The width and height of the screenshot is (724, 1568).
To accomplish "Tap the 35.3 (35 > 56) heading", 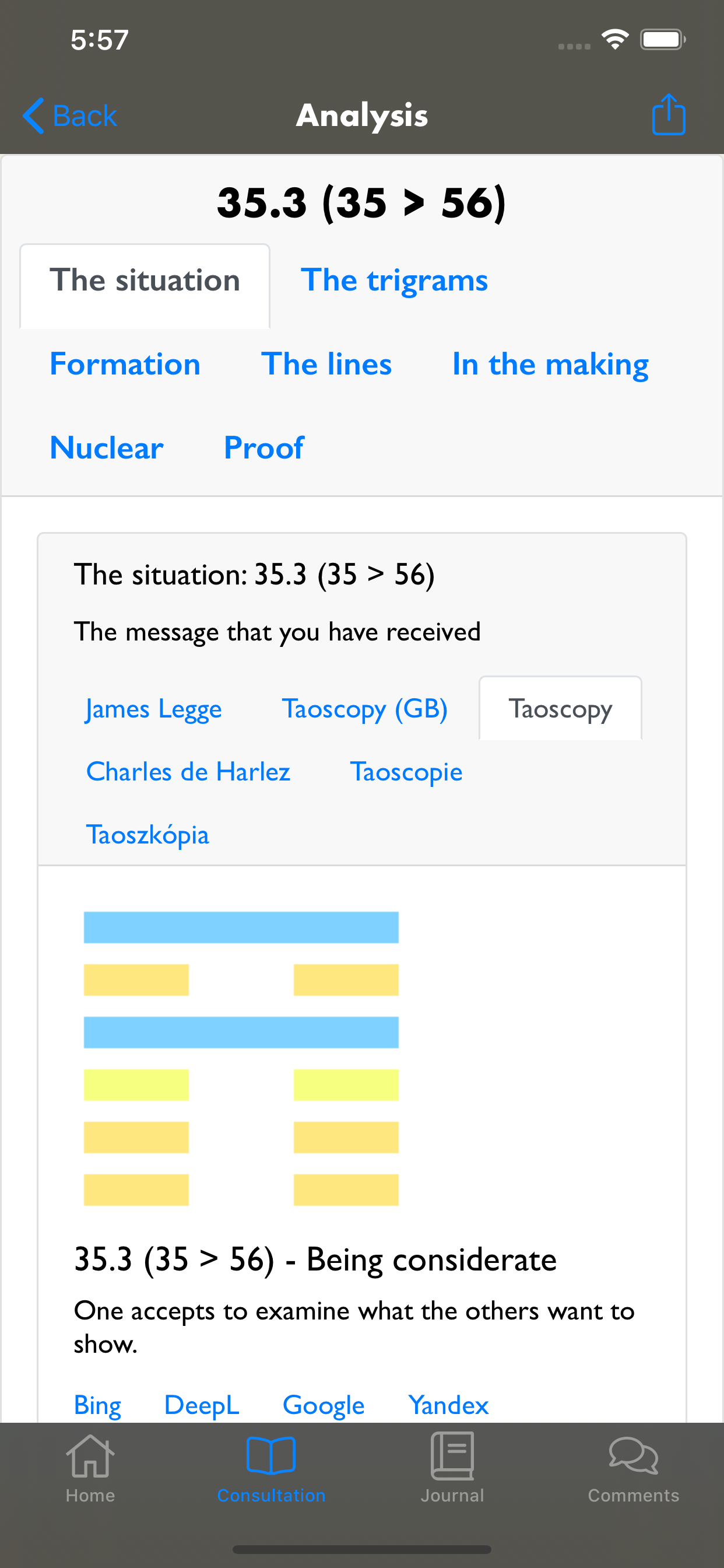I will coord(362,202).
